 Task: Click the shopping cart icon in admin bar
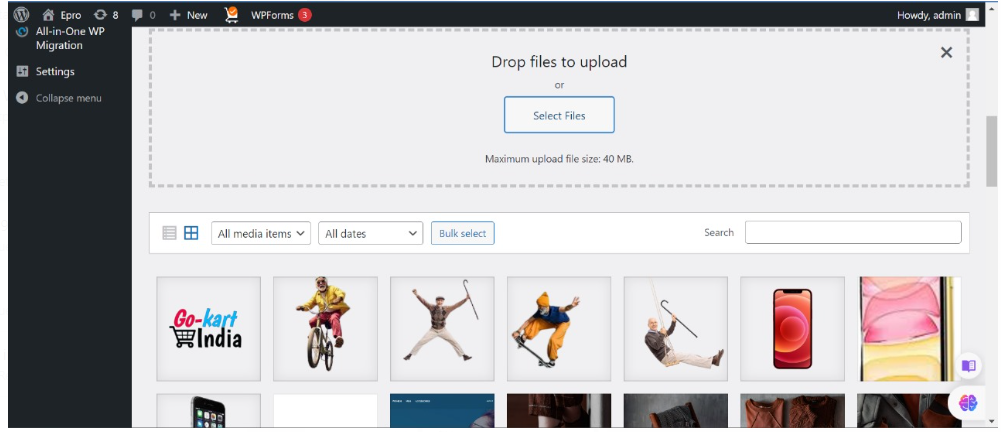231,15
